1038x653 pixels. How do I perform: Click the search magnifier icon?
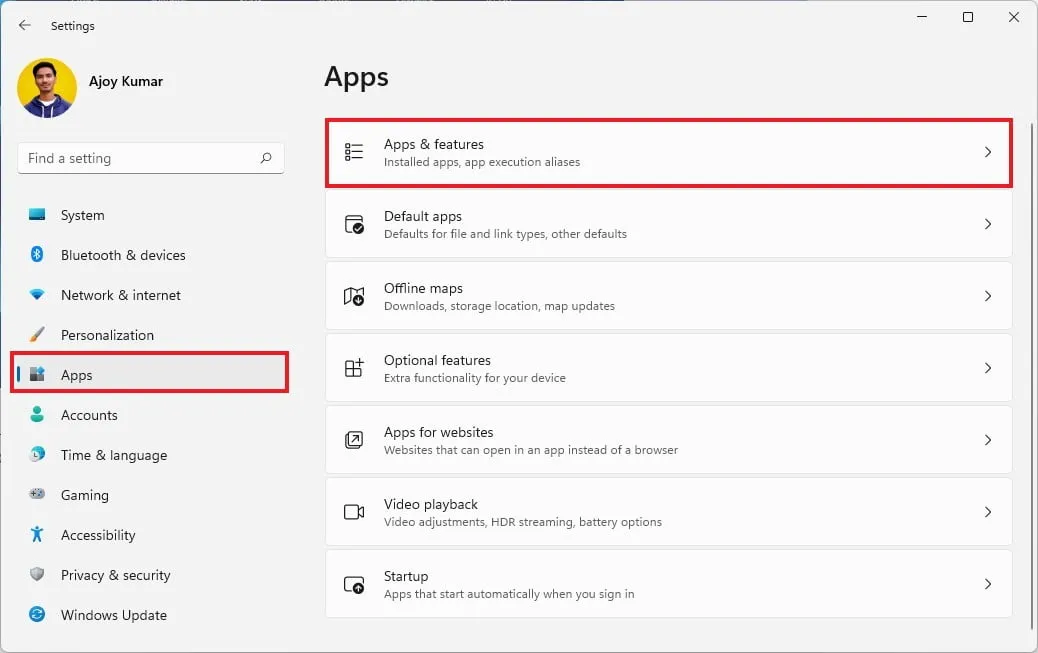tap(266, 158)
